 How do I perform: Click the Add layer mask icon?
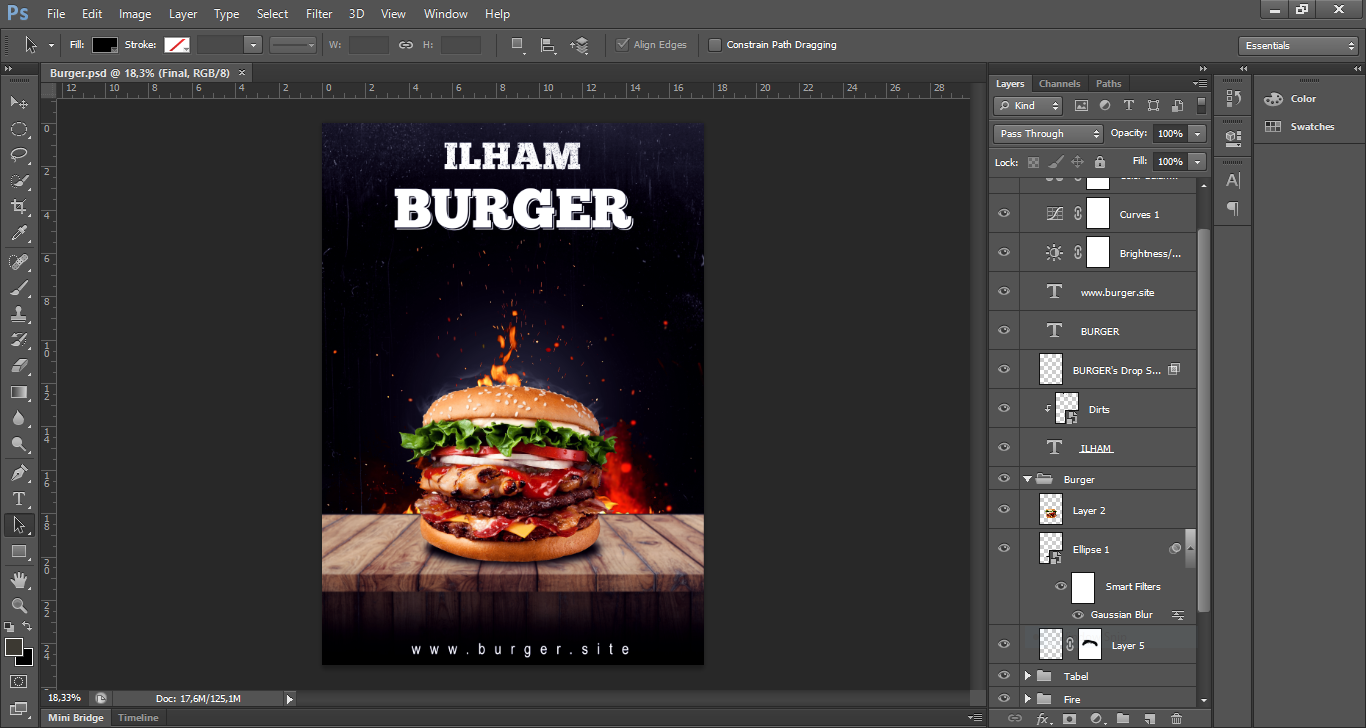coord(1069,719)
